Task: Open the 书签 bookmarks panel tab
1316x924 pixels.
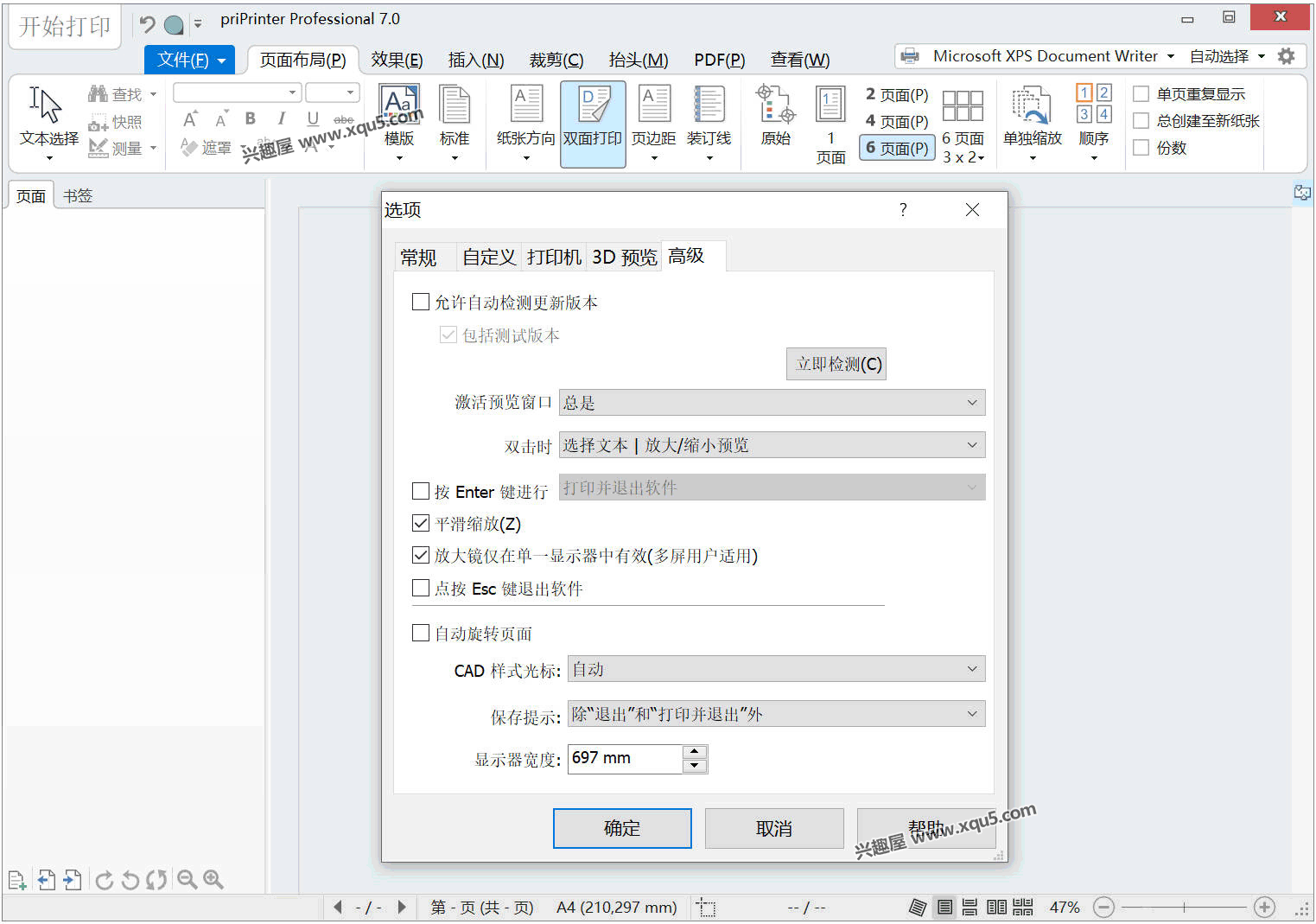Action: 78,195
